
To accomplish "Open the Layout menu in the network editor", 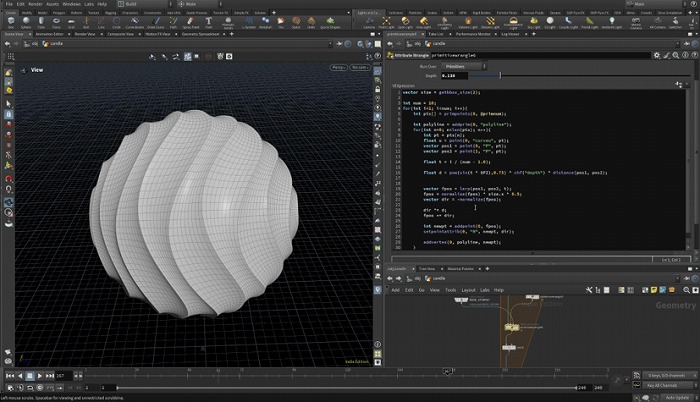I will click(467, 290).
